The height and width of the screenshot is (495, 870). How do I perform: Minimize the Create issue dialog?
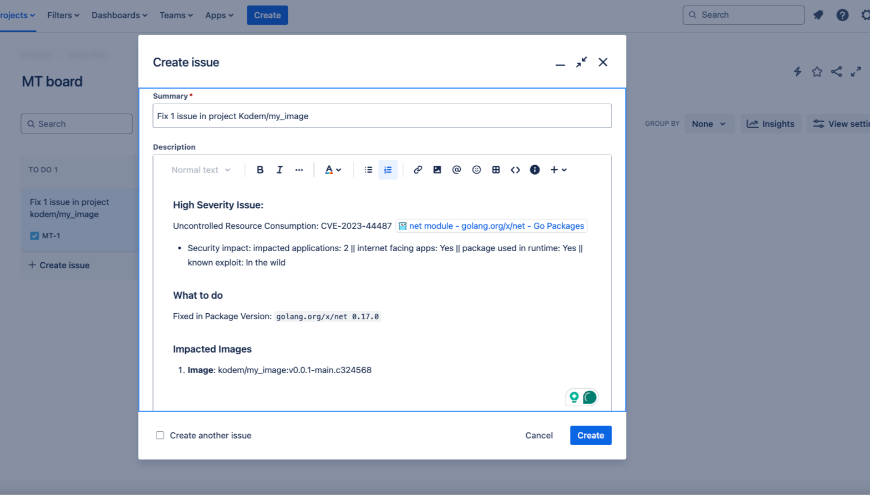(x=560, y=63)
